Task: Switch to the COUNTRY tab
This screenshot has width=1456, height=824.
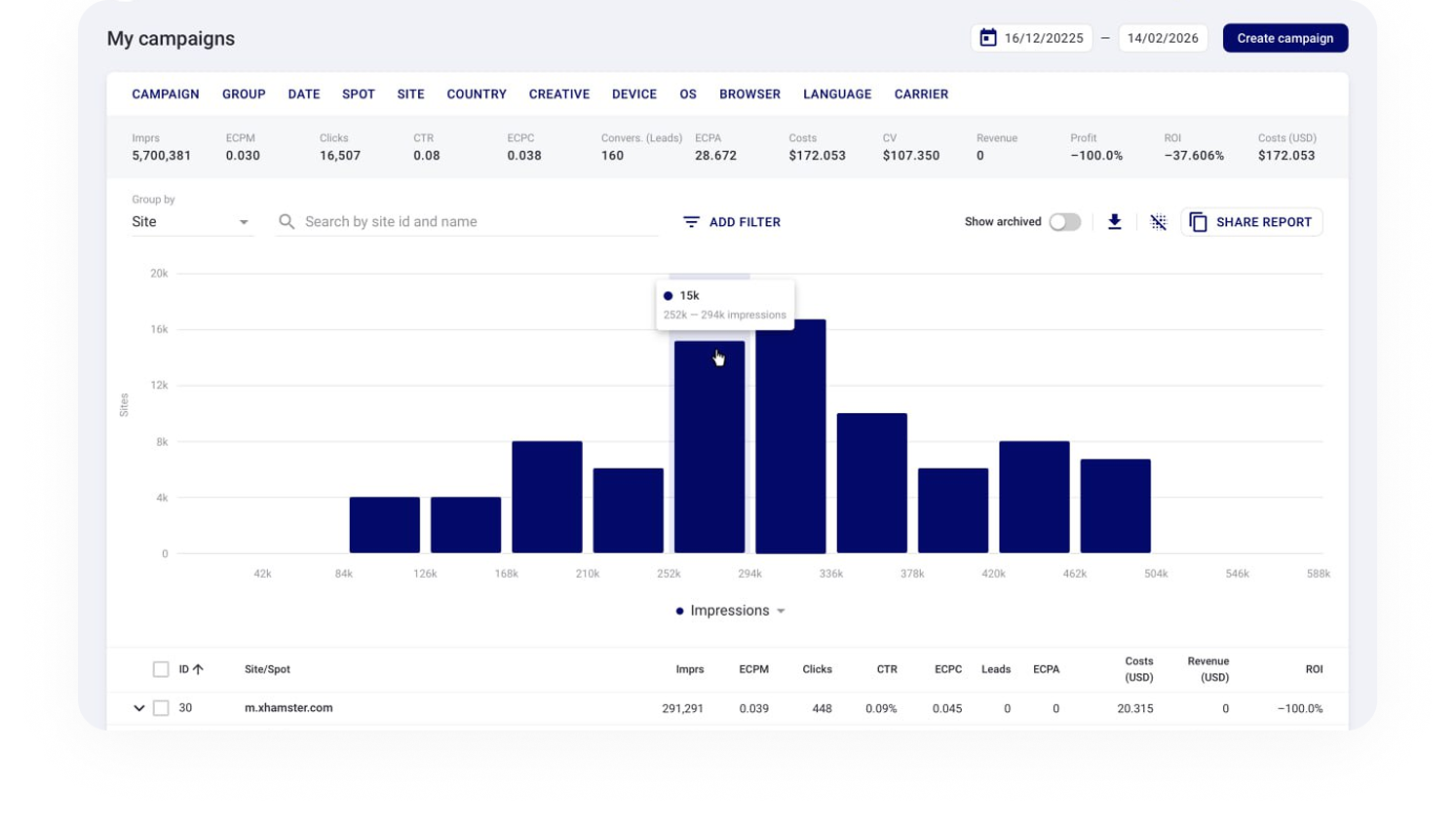Action: pyautogui.click(x=477, y=94)
